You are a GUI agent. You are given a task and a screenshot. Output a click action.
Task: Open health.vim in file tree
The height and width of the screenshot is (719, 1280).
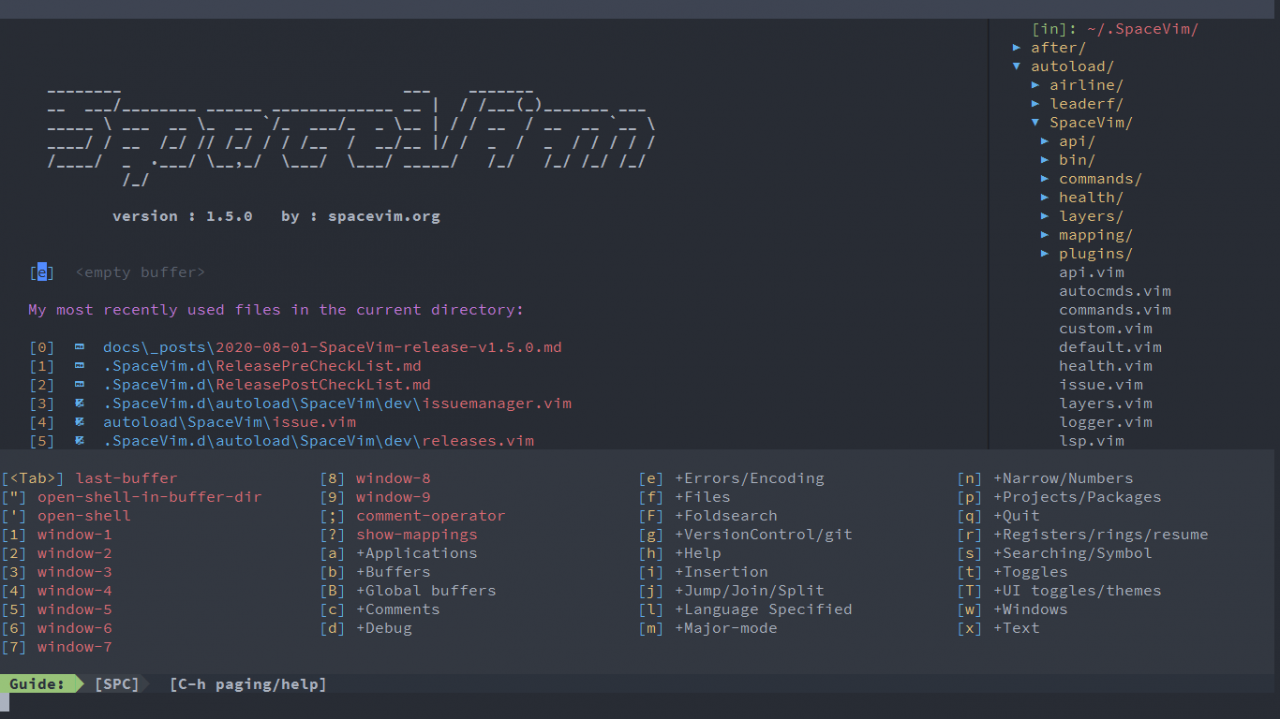(1105, 366)
